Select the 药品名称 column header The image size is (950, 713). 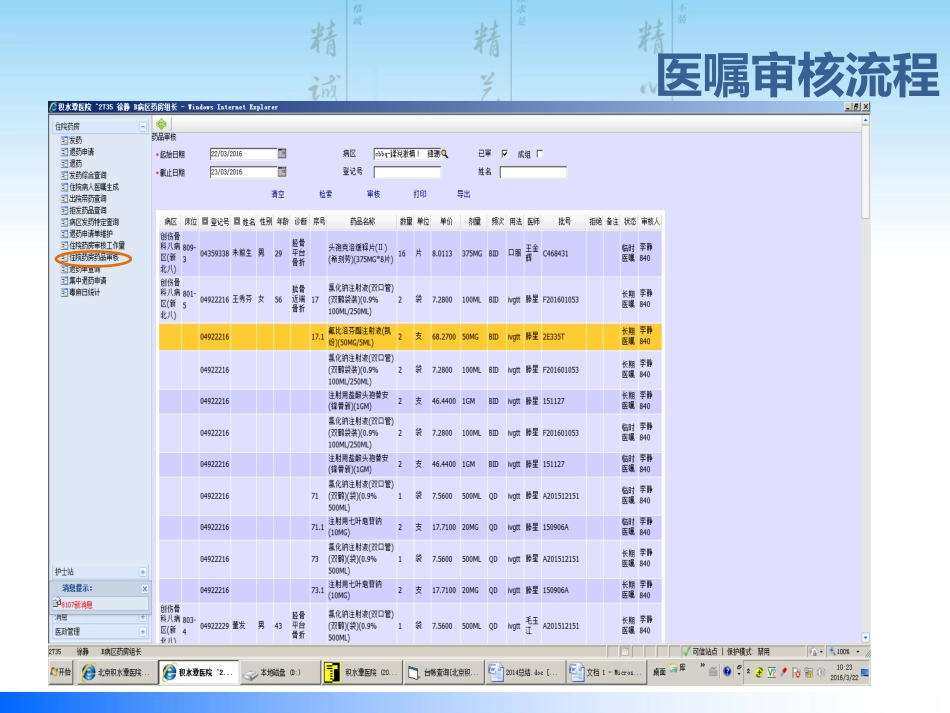pyautogui.click(x=362, y=222)
